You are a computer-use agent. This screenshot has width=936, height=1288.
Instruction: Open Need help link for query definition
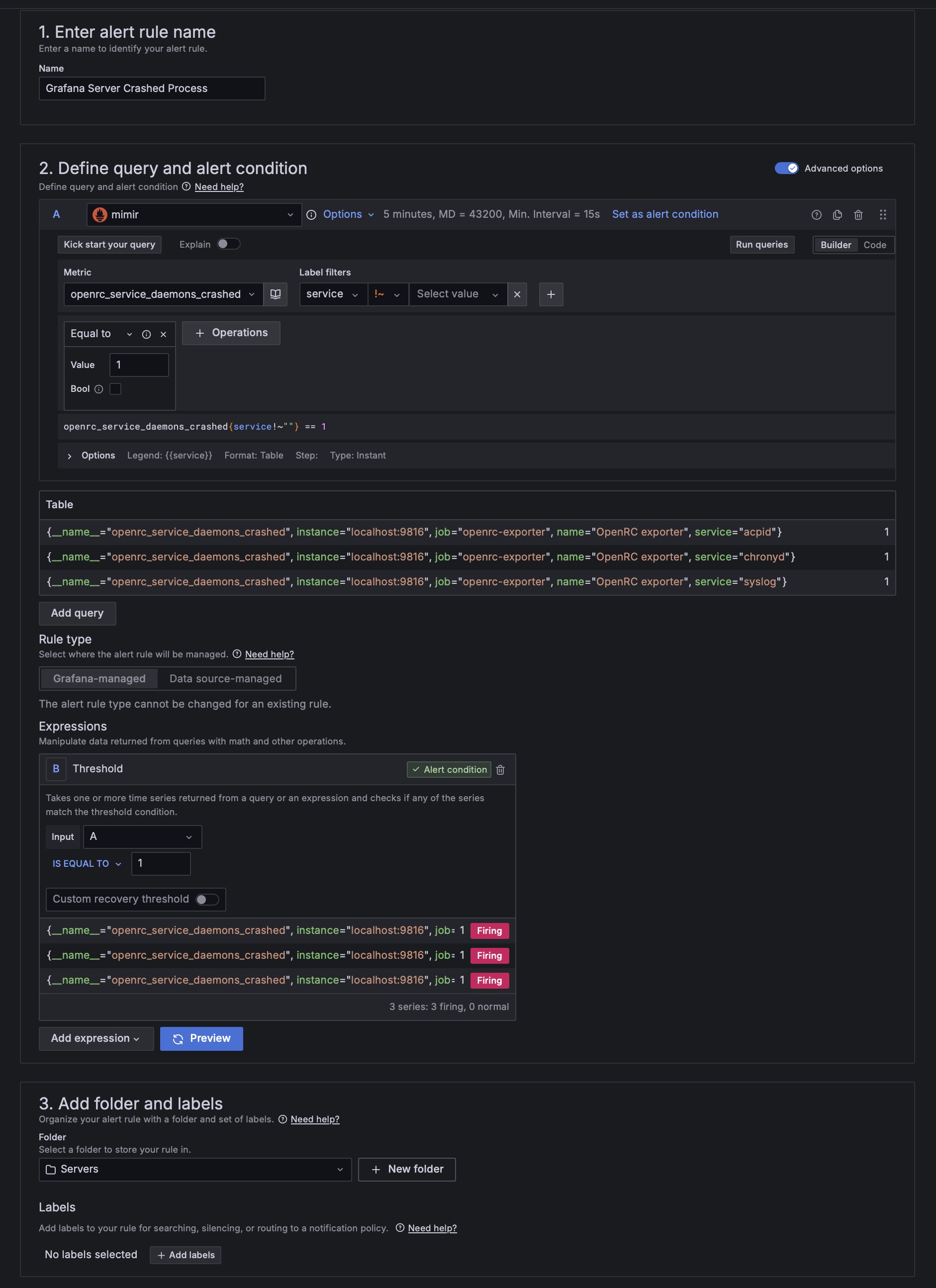[219, 187]
